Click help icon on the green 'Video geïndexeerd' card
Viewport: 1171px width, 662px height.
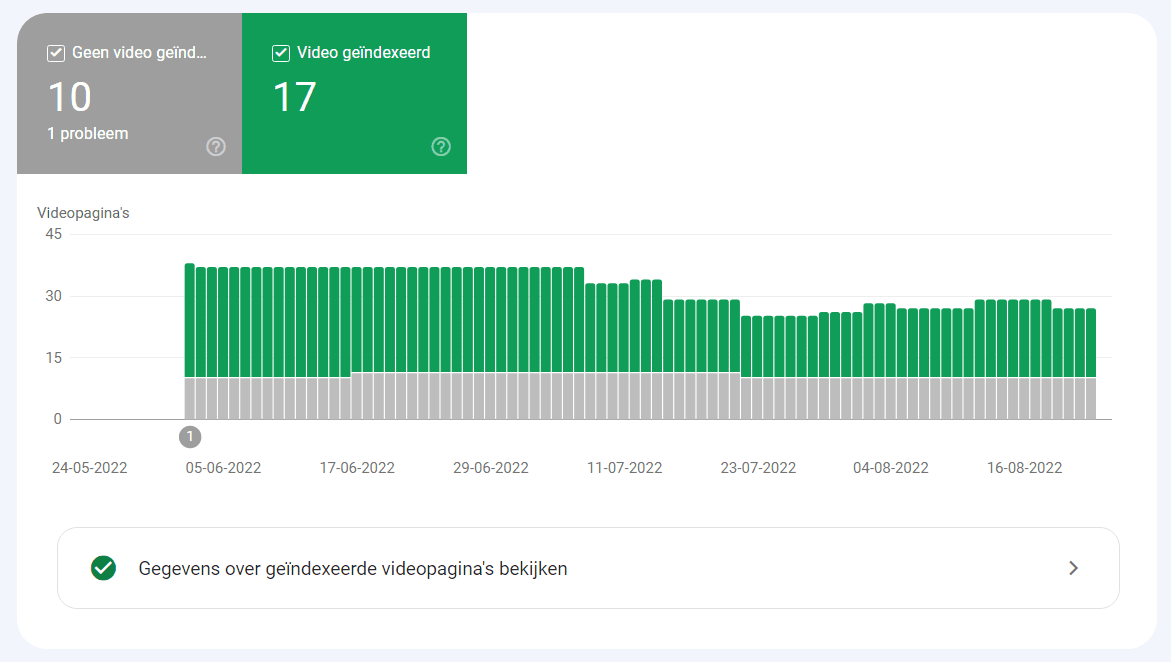click(441, 147)
